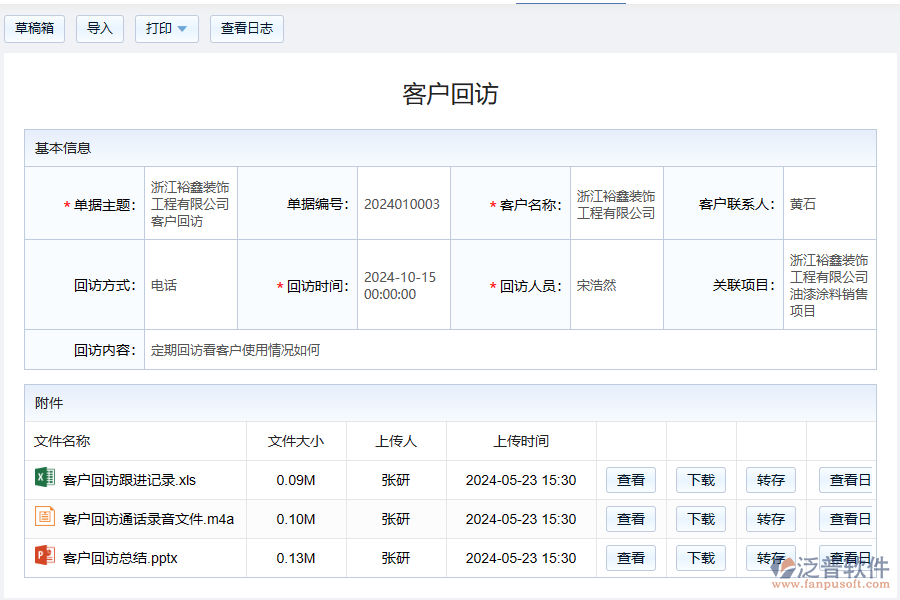查看 the 客户回访跟进记录.xls attachment
Image resolution: width=900 pixels, height=600 pixels.
point(630,480)
